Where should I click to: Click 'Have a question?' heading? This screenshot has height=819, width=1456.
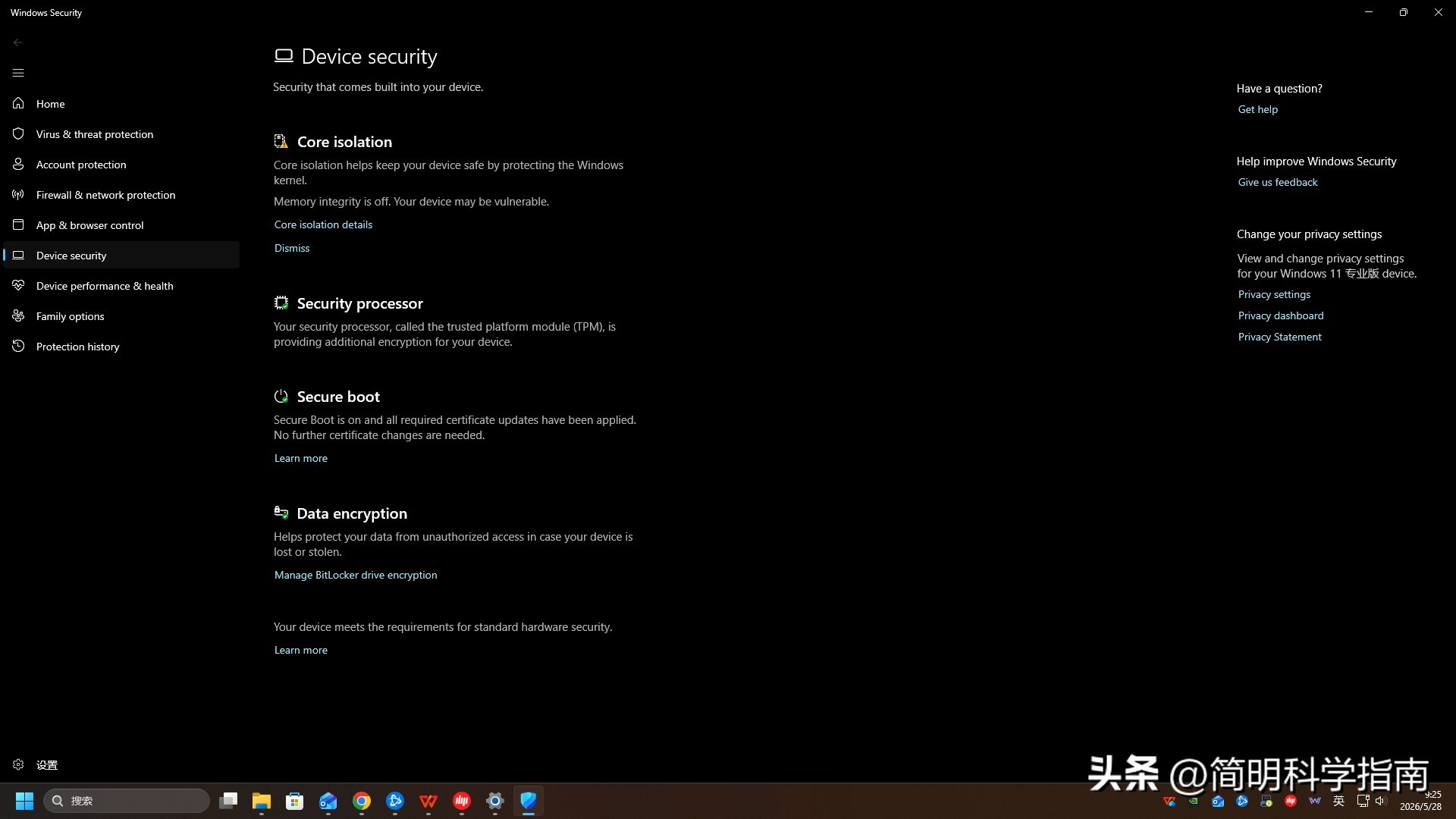(x=1279, y=89)
